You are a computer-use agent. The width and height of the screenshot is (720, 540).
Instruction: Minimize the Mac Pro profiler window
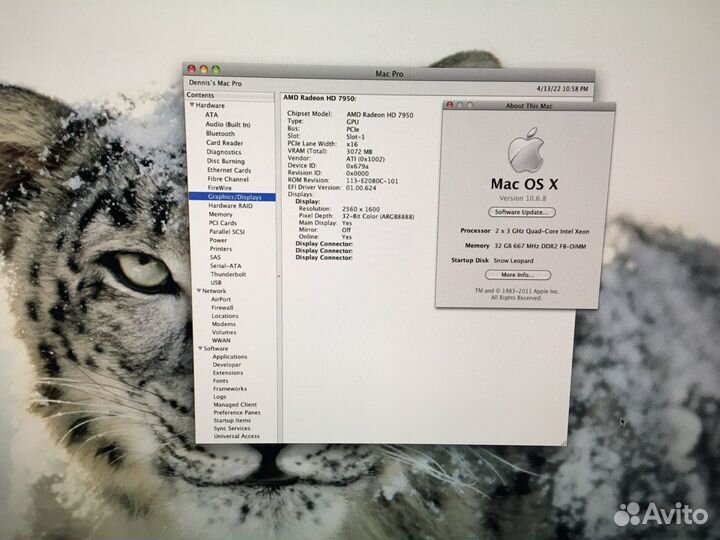pos(203,69)
